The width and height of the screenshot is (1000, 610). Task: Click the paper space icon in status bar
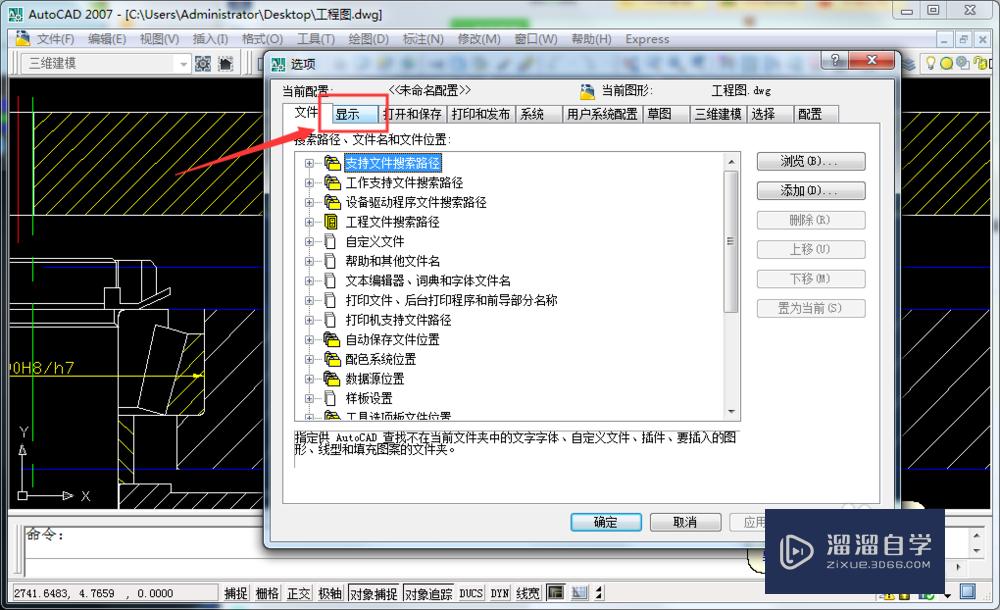coord(579,593)
